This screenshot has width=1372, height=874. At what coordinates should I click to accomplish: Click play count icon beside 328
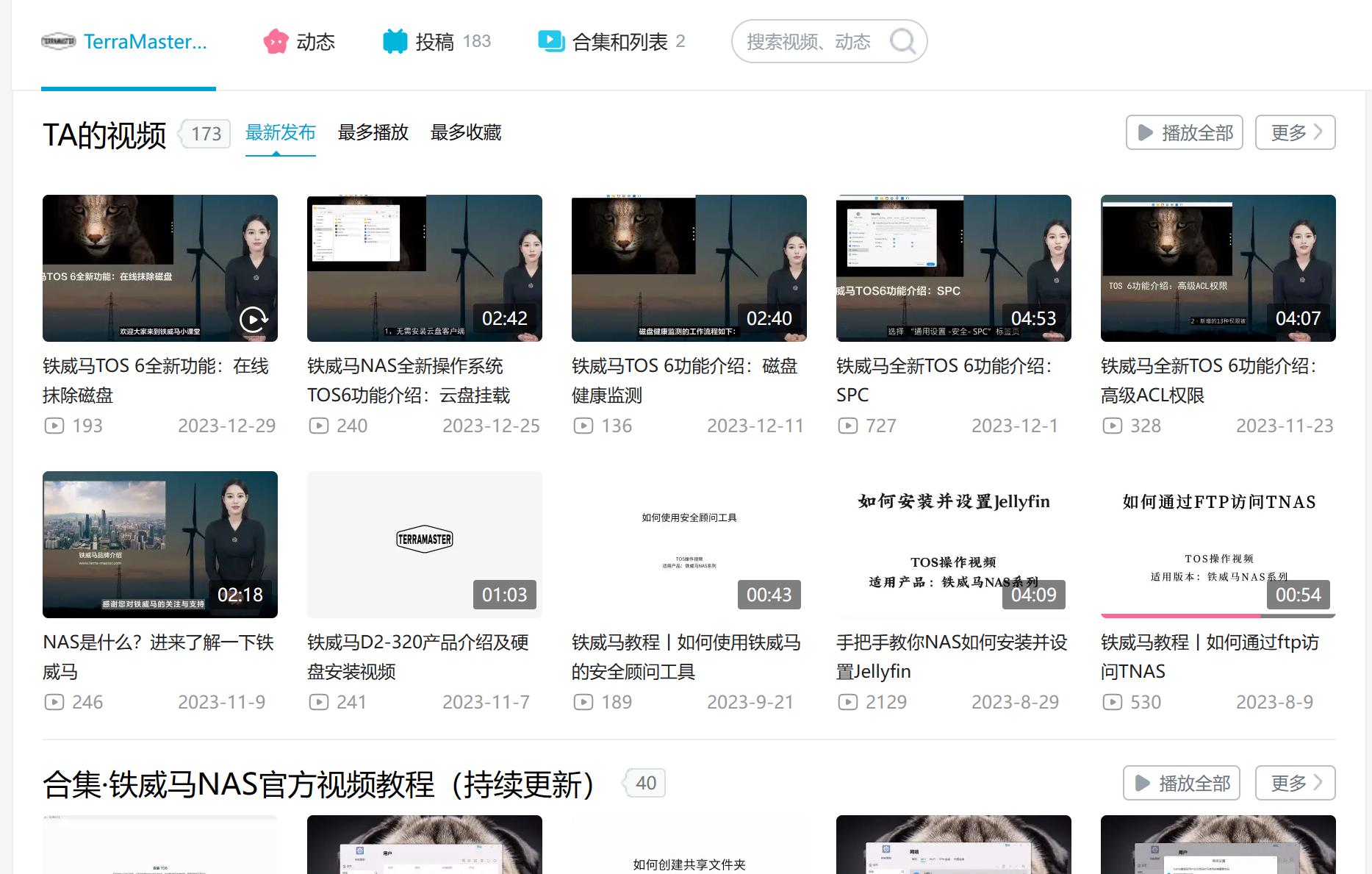point(1113,426)
